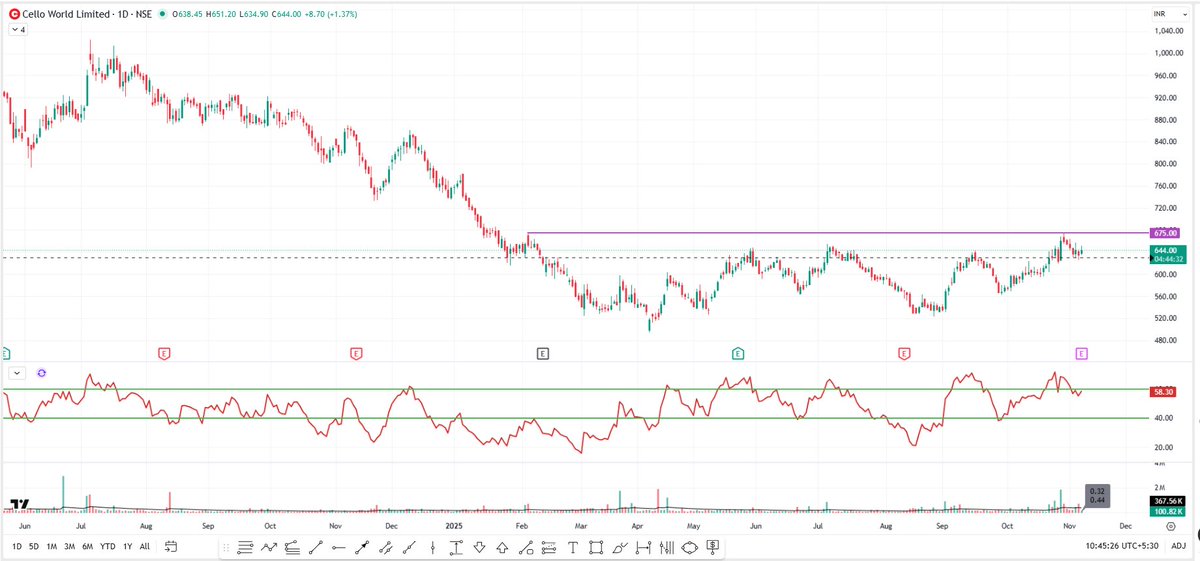Switch to the 1D time range
1200x561 pixels.
tap(17, 546)
